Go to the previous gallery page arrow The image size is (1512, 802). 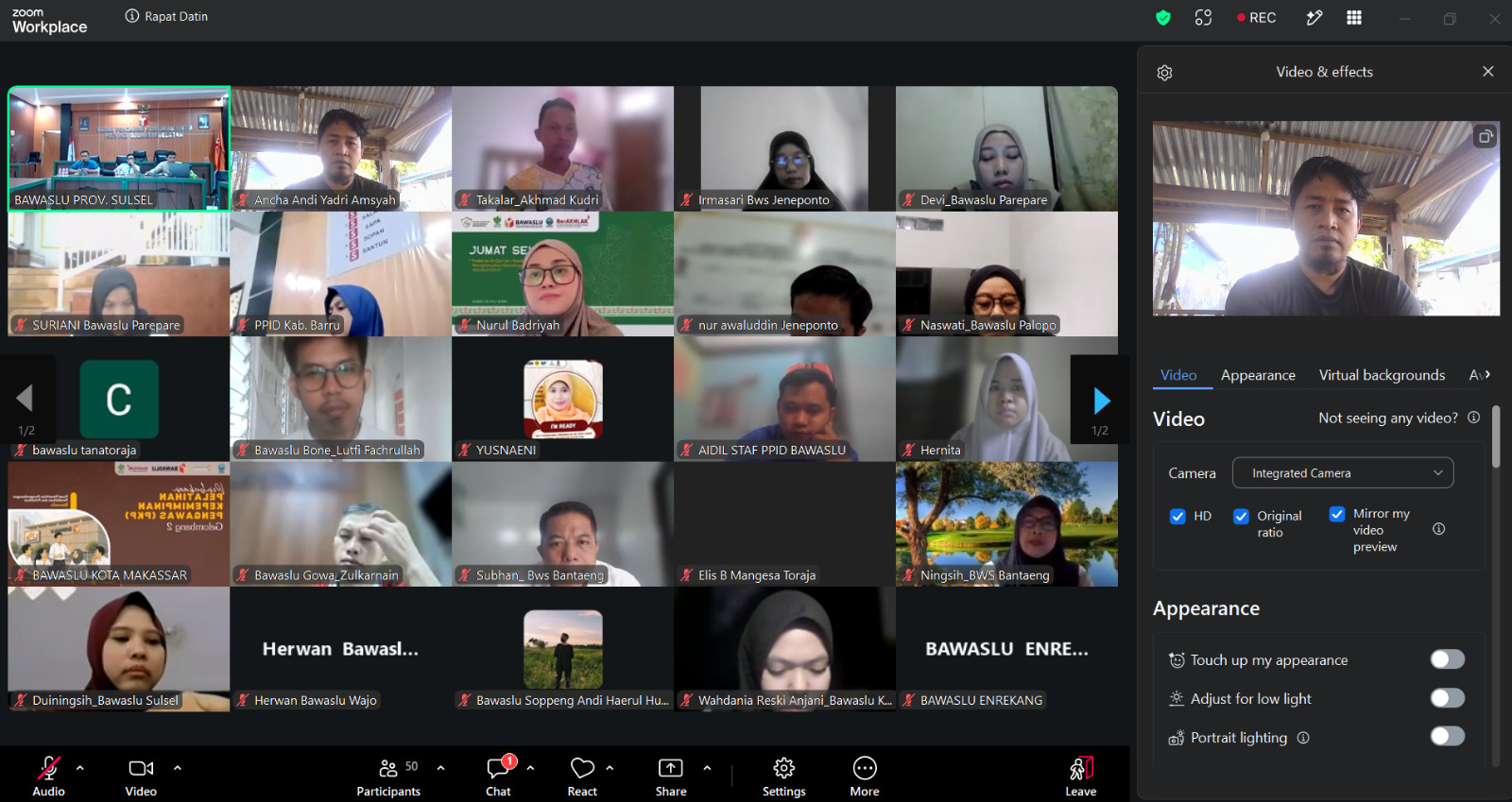25,398
